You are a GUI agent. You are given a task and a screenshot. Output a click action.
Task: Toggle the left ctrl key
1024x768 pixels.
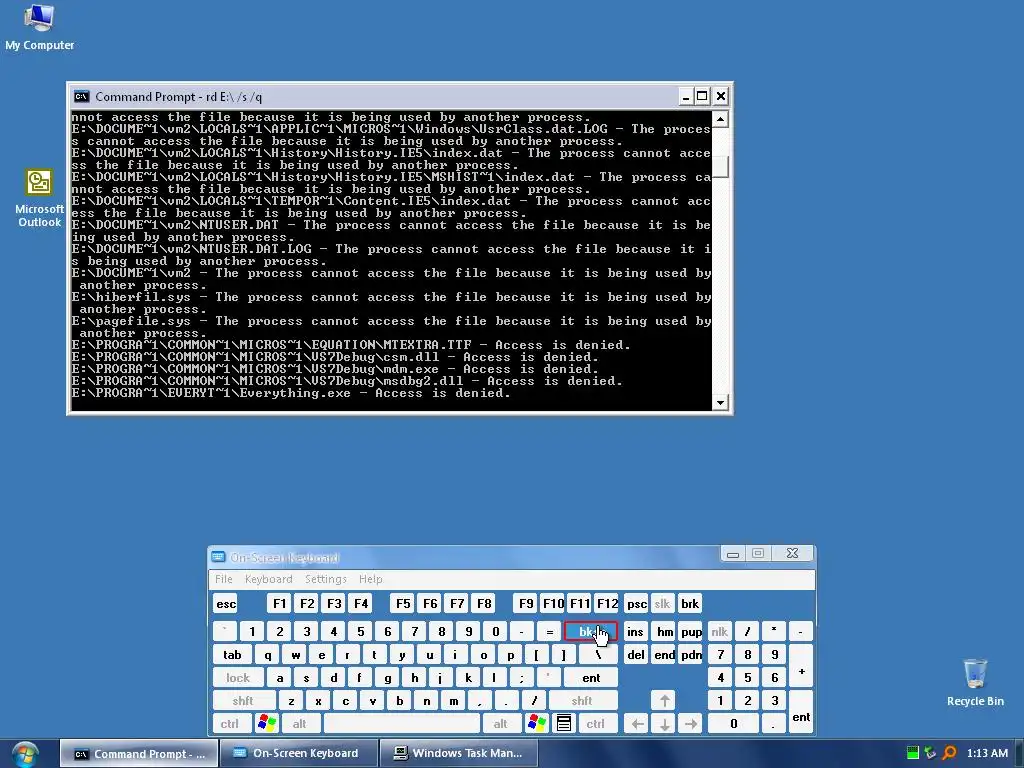point(230,724)
